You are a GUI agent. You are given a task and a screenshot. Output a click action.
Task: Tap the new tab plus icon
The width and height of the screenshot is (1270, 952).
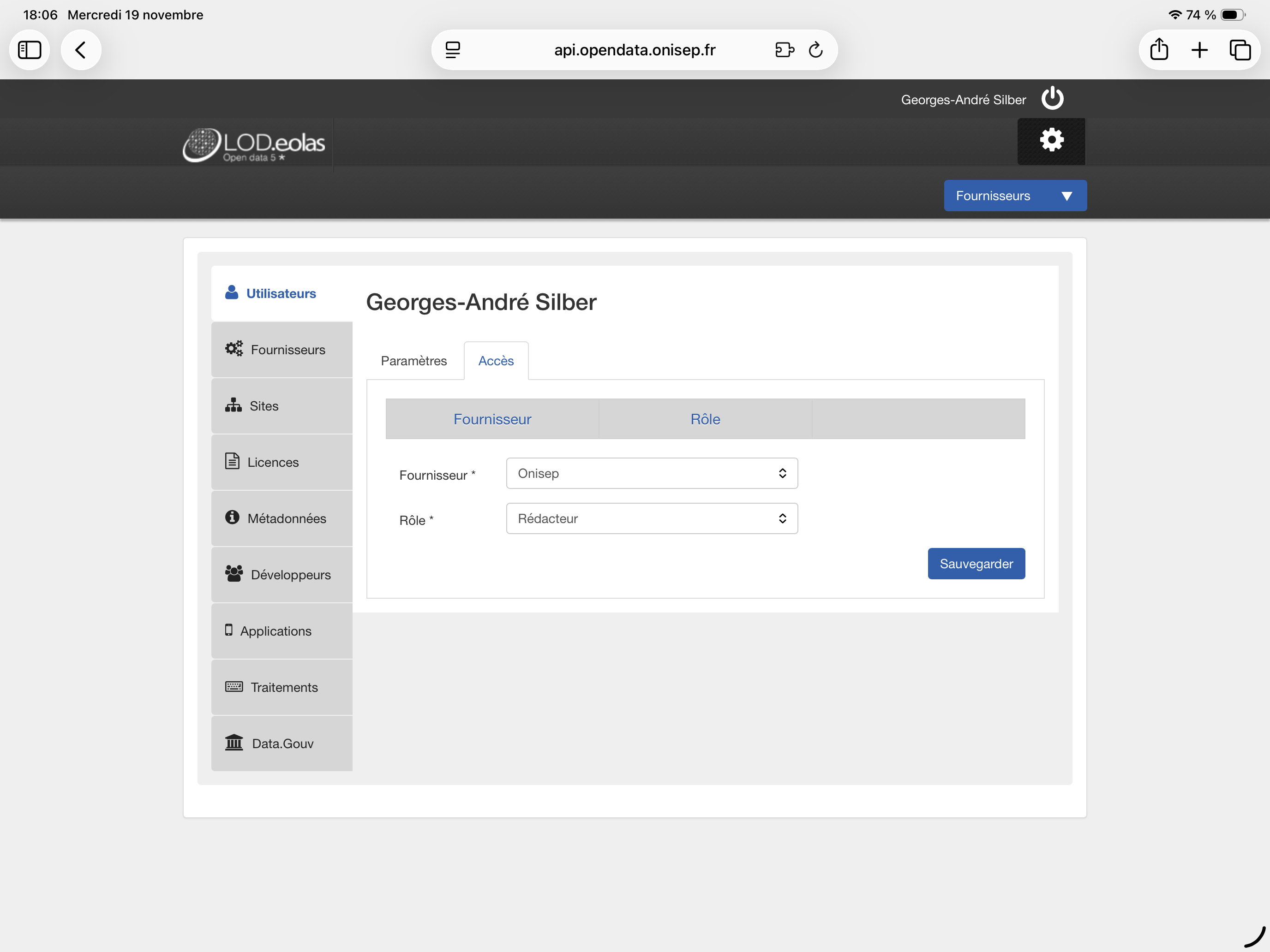coord(1199,50)
